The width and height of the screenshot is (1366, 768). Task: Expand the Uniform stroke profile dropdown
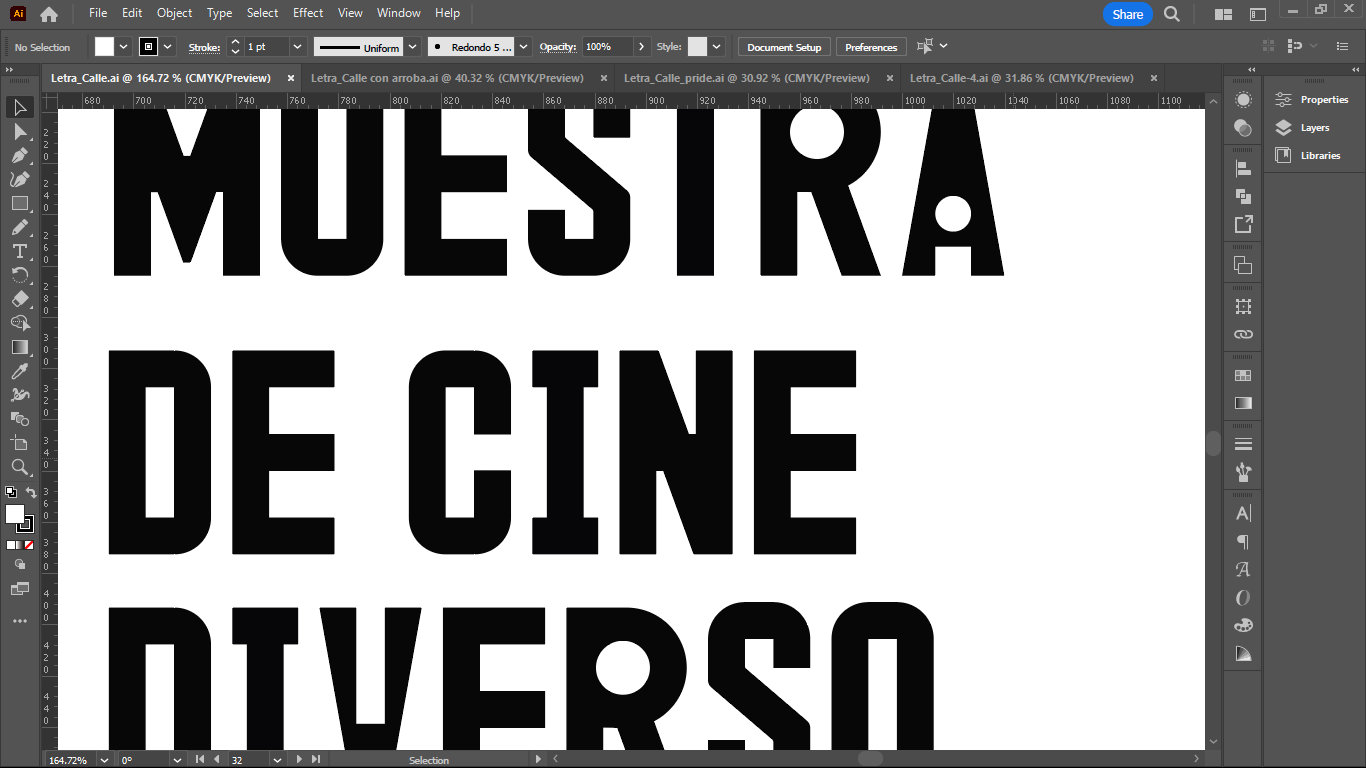click(410, 47)
